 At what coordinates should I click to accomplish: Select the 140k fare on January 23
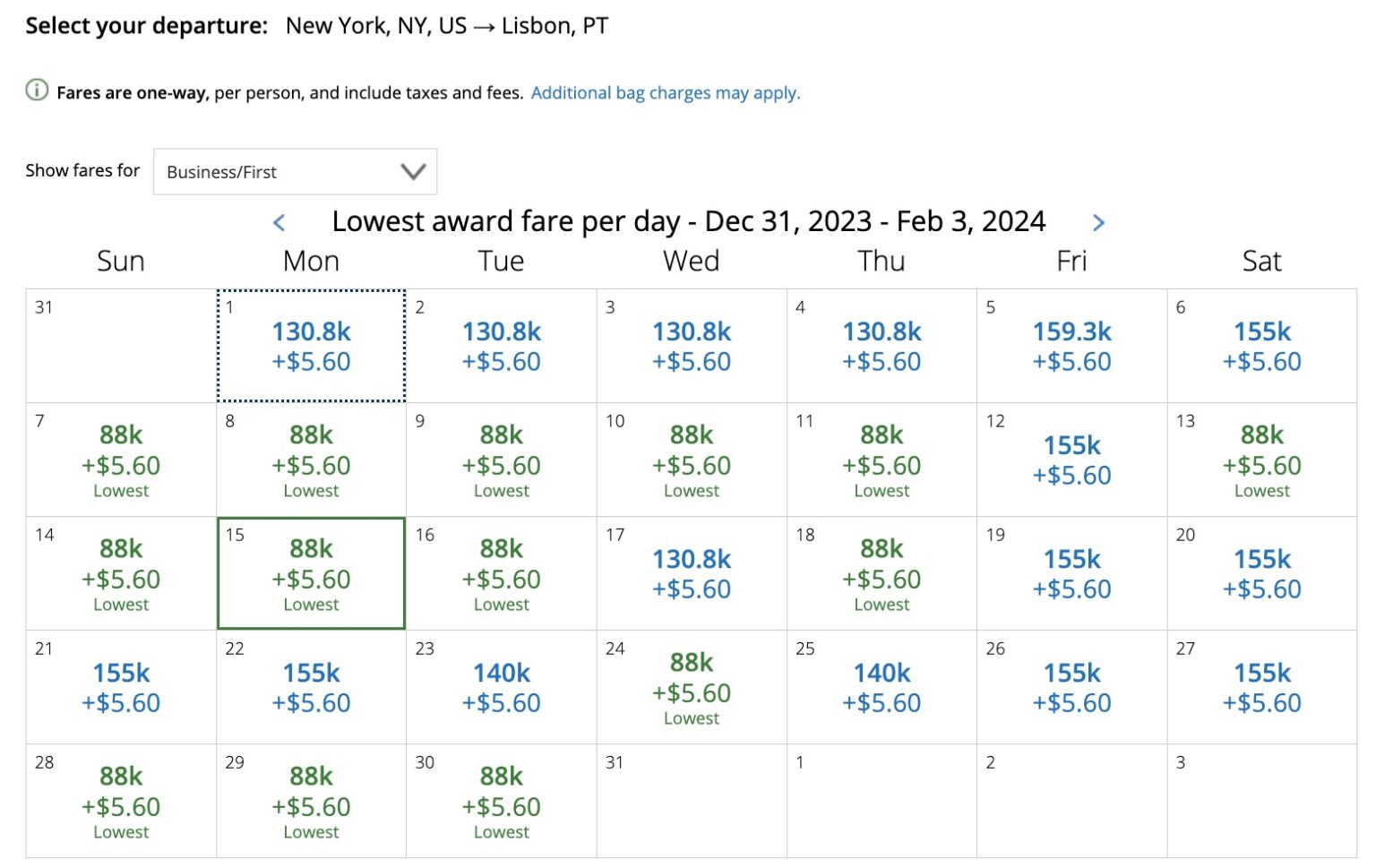(x=500, y=685)
